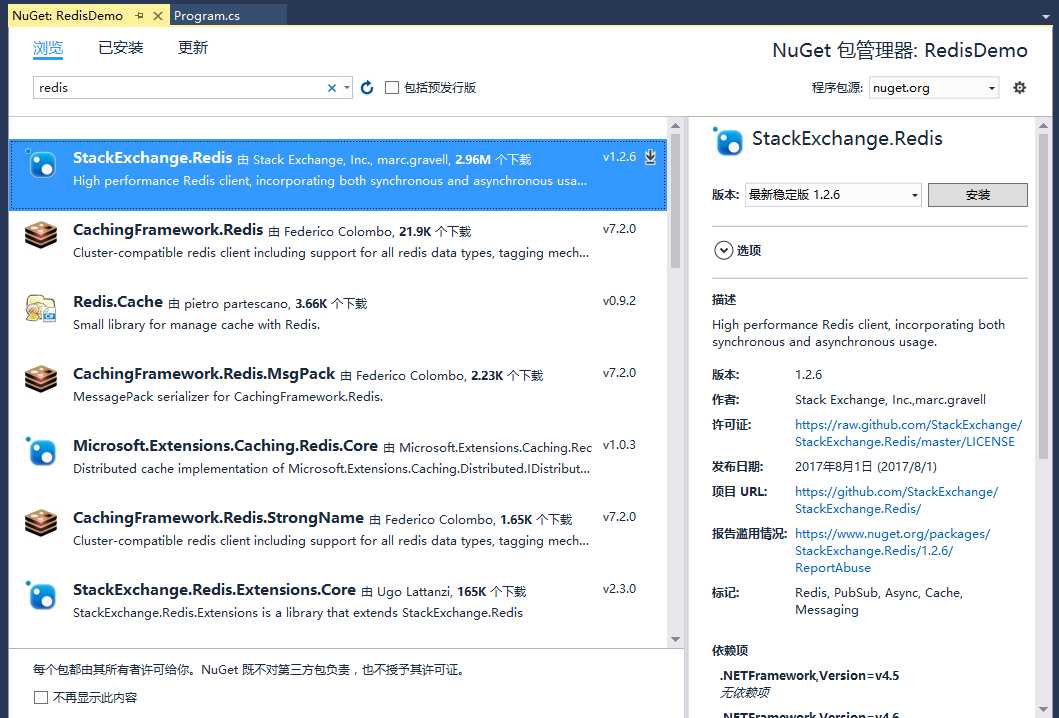
Task: Pin the NuGet: RedisDemo tab
Action: pyautogui.click(x=139, y=16)
